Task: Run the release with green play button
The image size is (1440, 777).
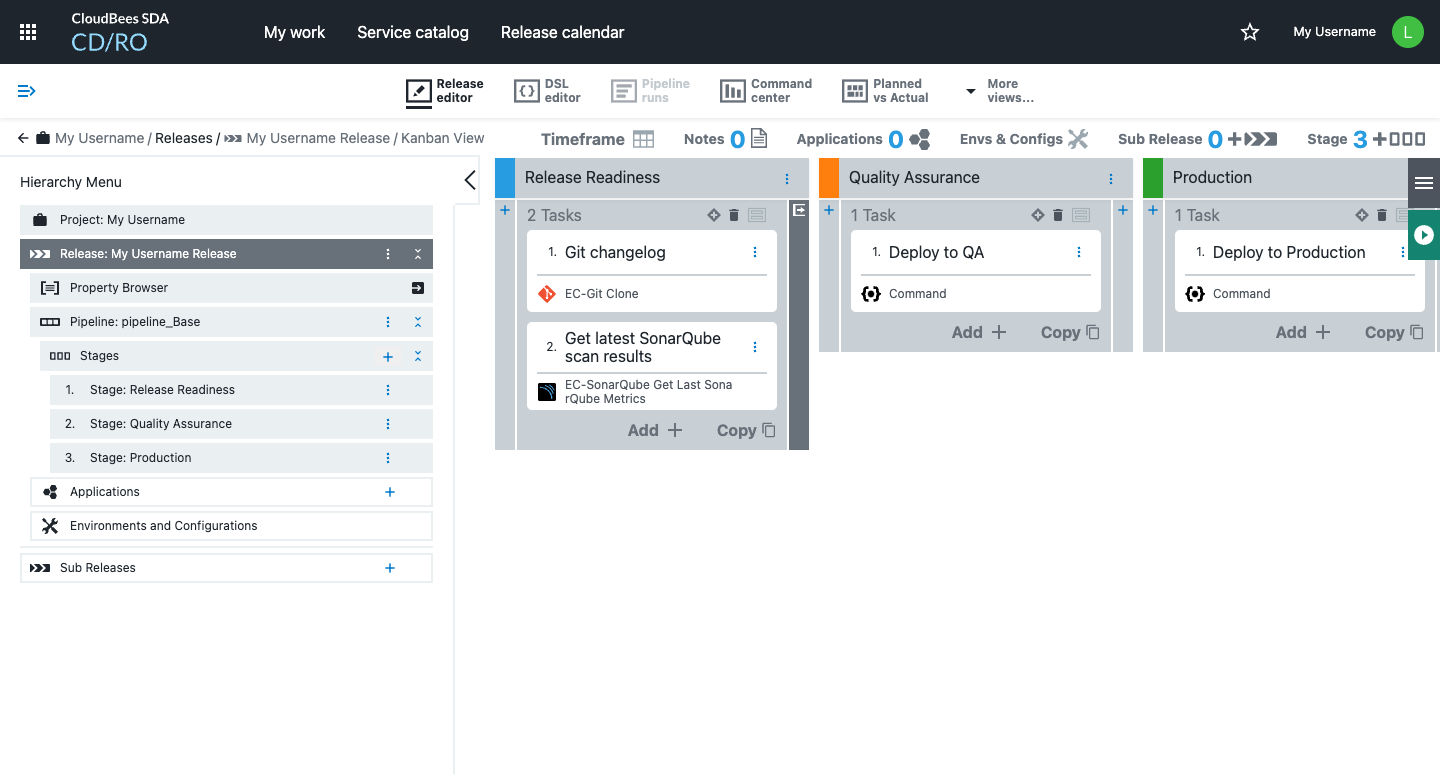Action: coord(1424,235)
